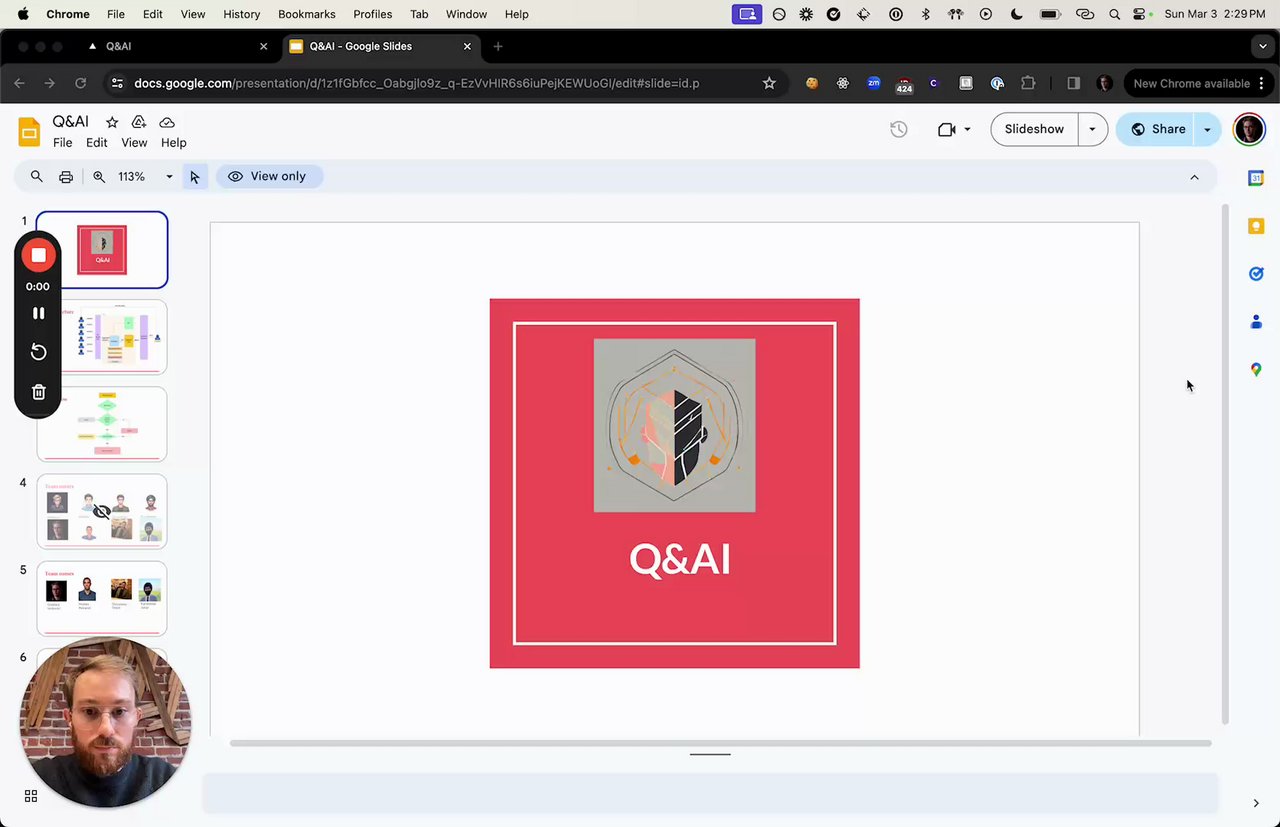This screenshot has height=827, width=1280.
Task: Open the Chrome tab search dropdown
Action: pos(1263,46)
